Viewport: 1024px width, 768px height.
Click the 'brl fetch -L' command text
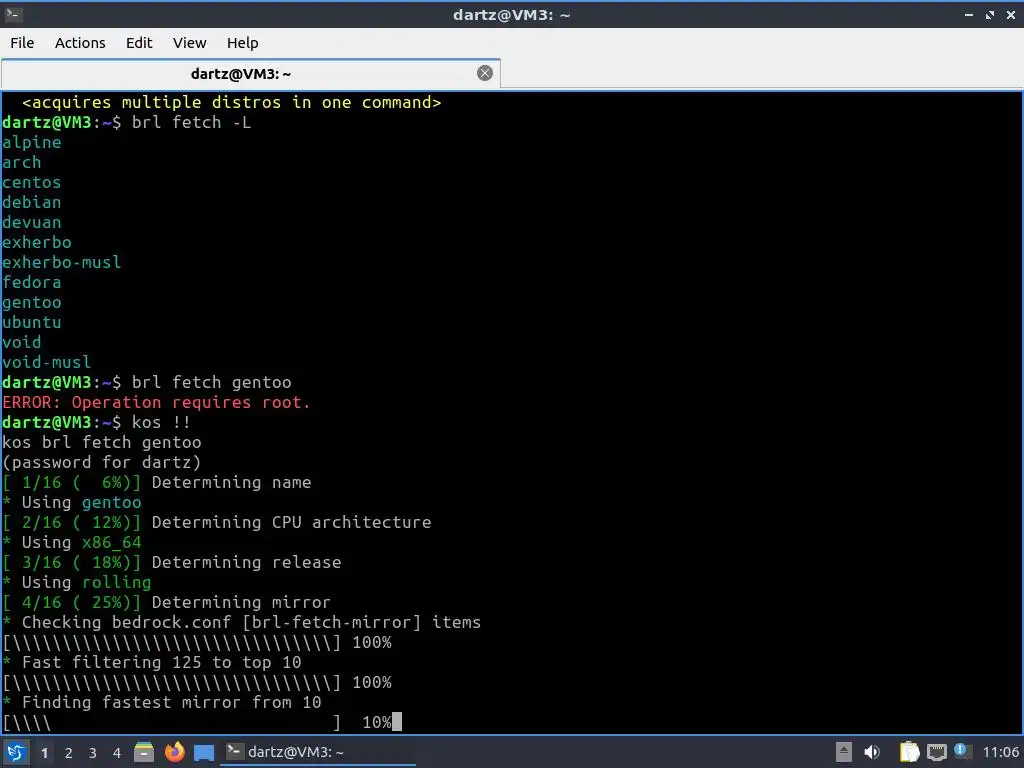click(x=191, y=122)
